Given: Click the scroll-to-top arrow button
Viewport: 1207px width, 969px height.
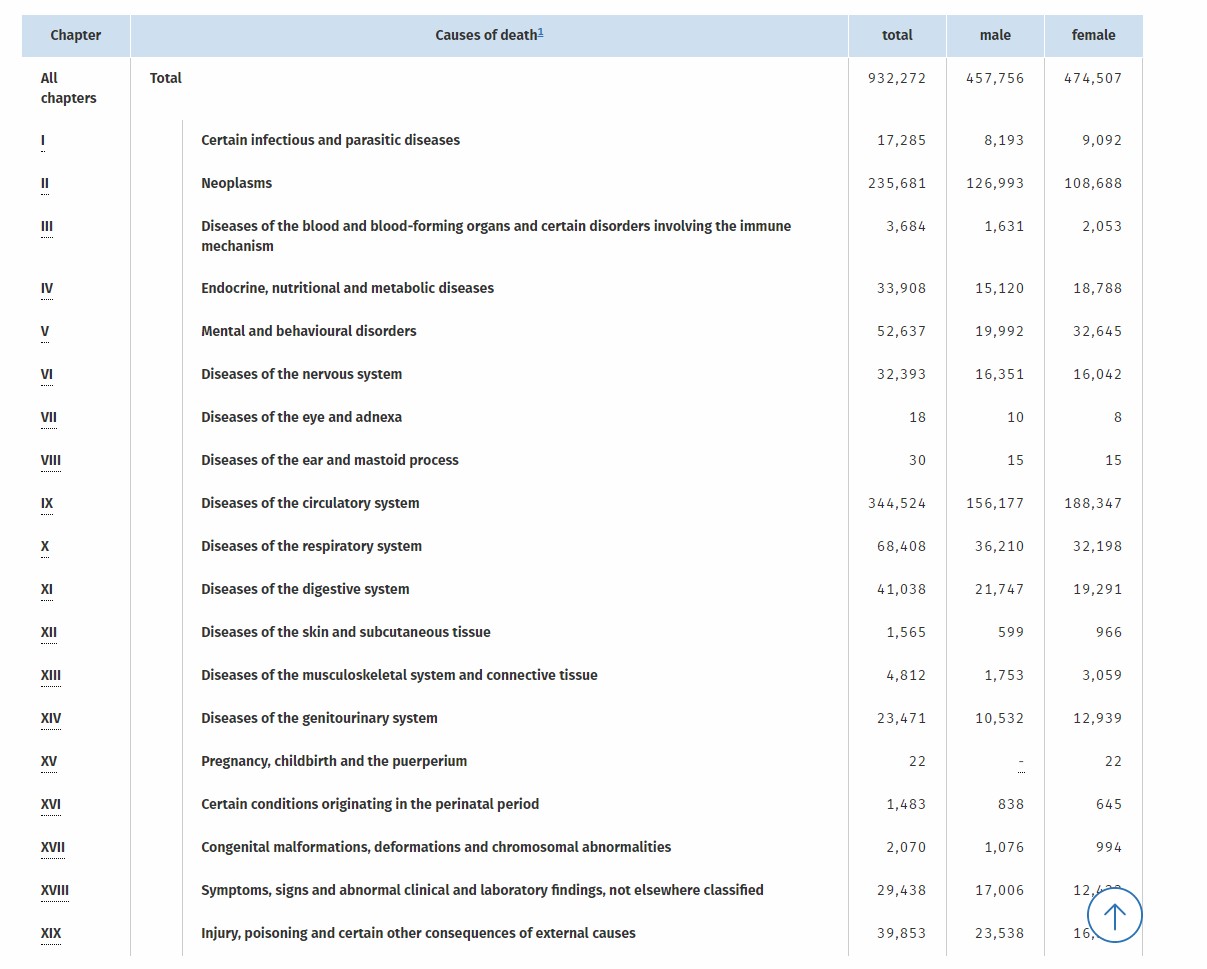Looking at the screenshot, I should tap(1114, 914).
